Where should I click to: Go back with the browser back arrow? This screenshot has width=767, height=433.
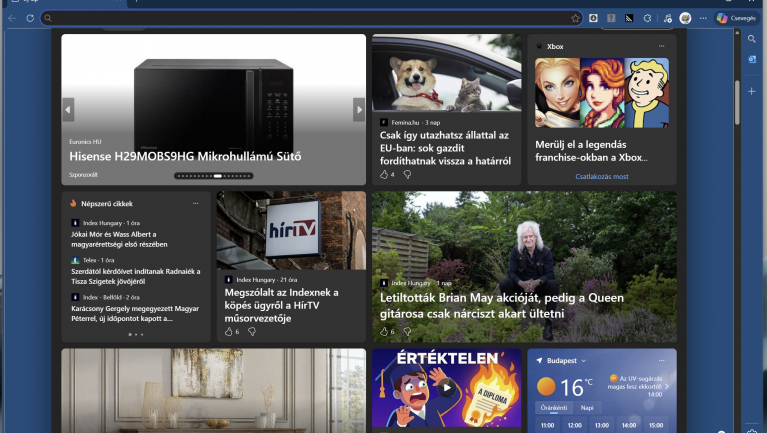point(12,18)
